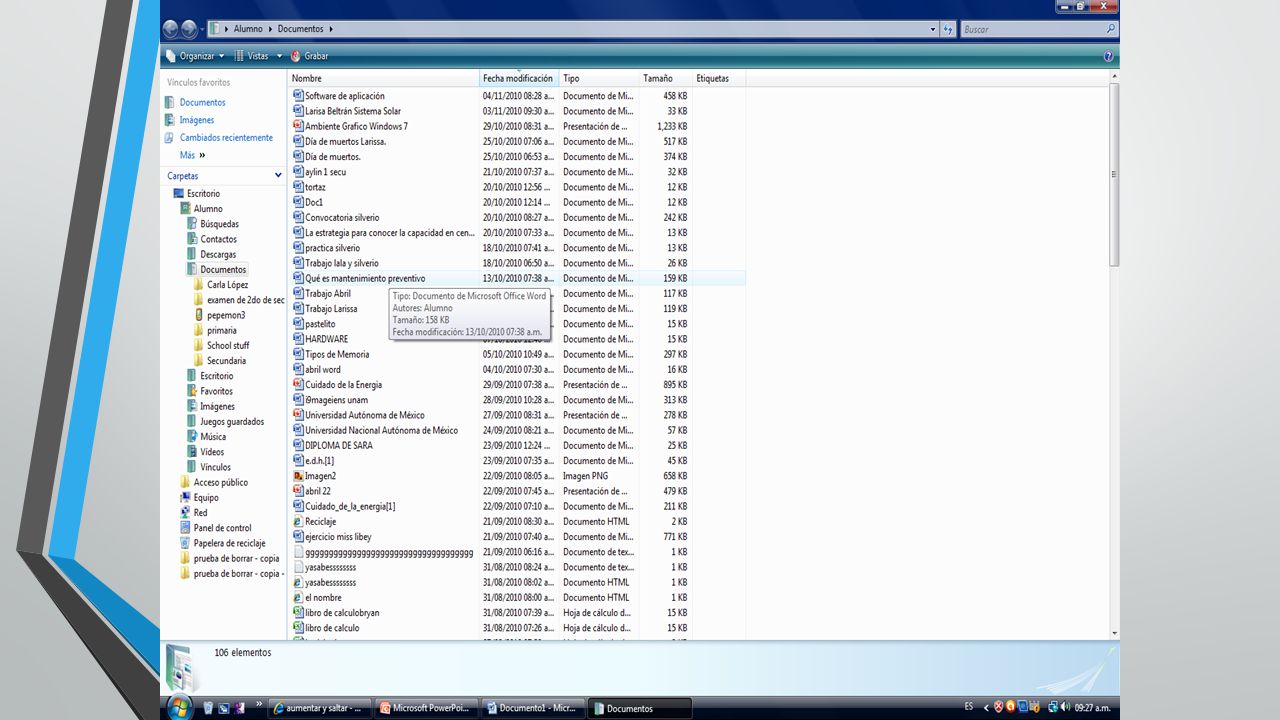1280x720 pixels.
Task: Click the PNG icon of Imagen2
Action: pos(298,476)
